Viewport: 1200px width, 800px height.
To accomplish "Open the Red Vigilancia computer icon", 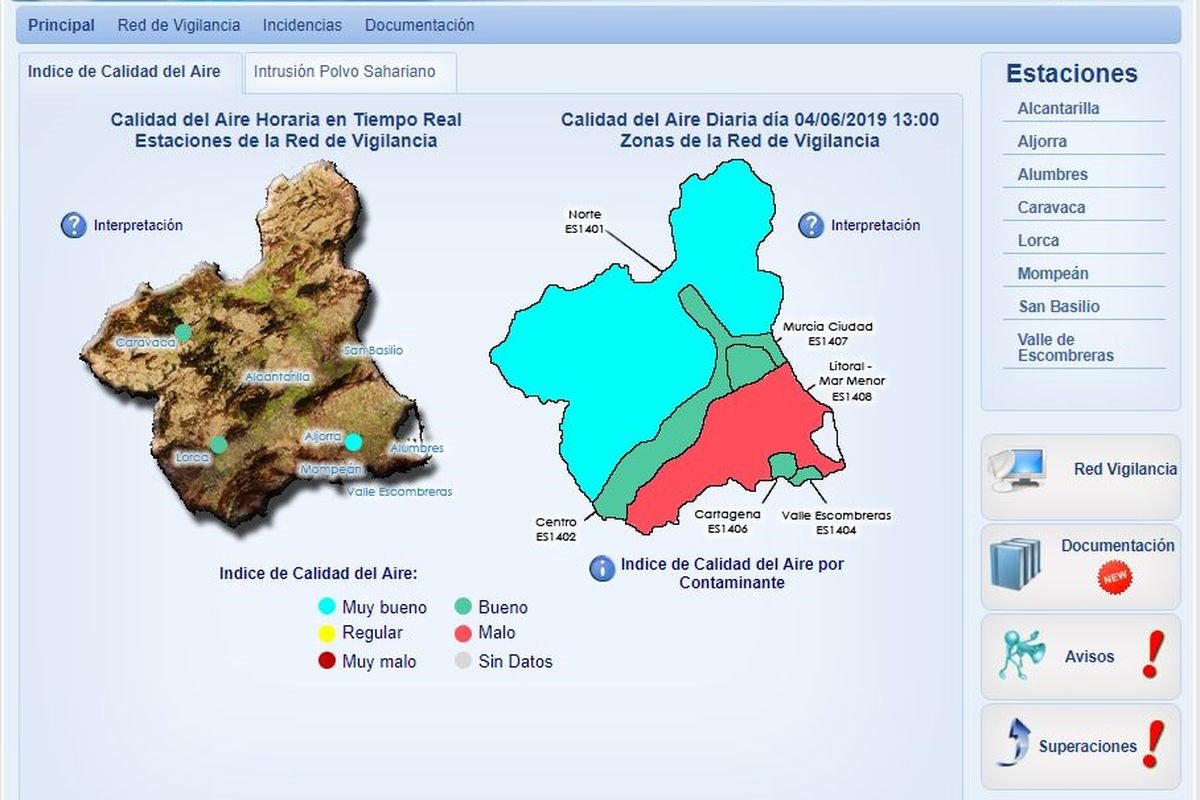I will click(1018, 469).
